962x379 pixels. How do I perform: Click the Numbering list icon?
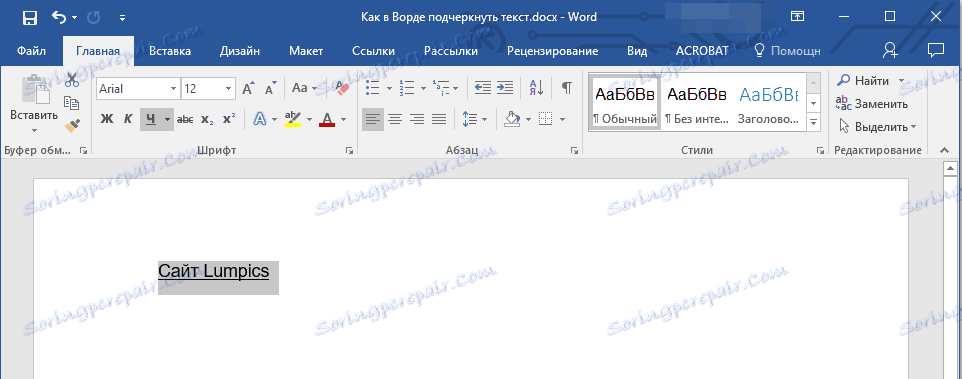(x=406, y=88)
